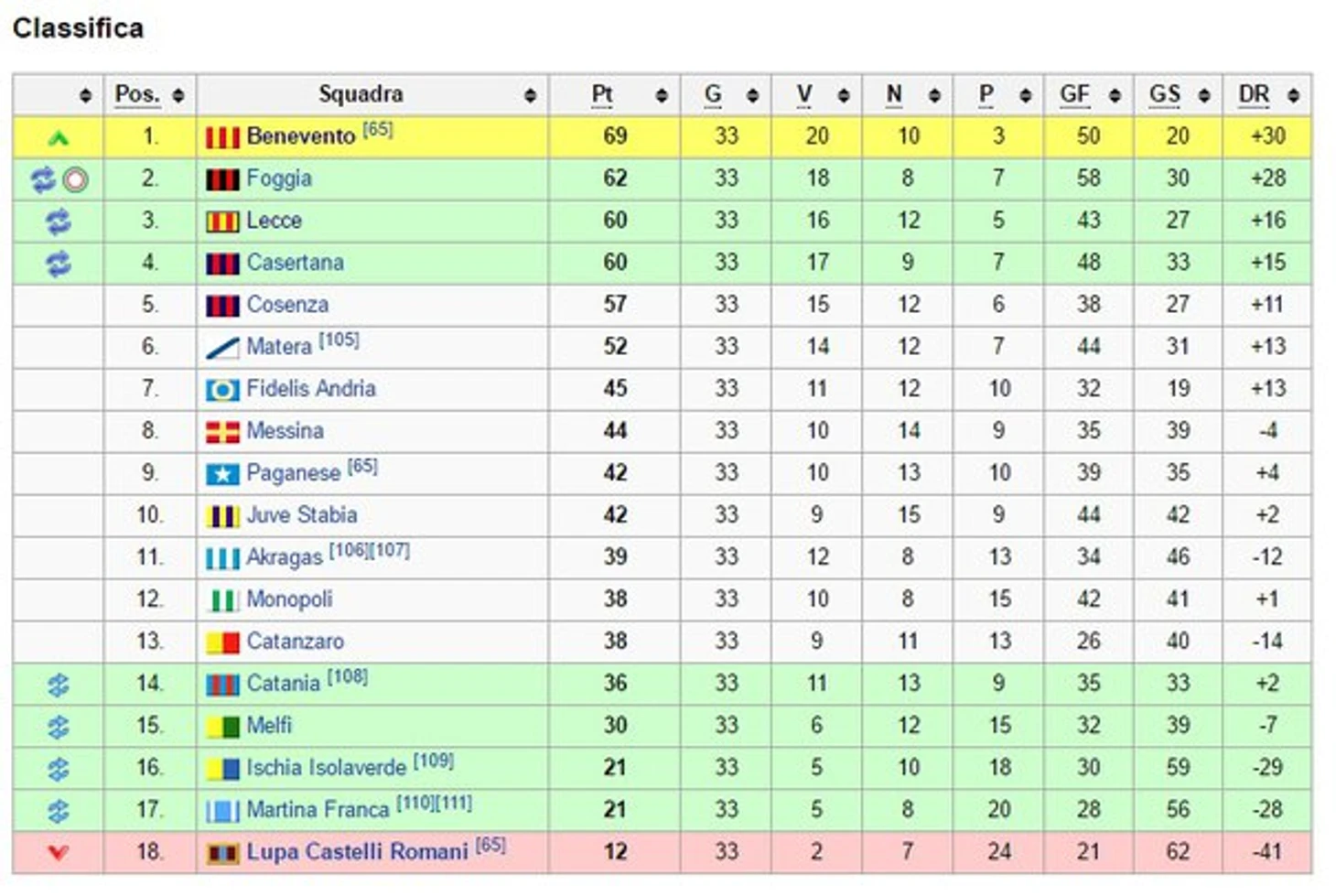The height and width of the screenshot is (896, 1336).
Task: Open footnote 109 beside Ischia Isolaverde
Action: tap(433, 761)
